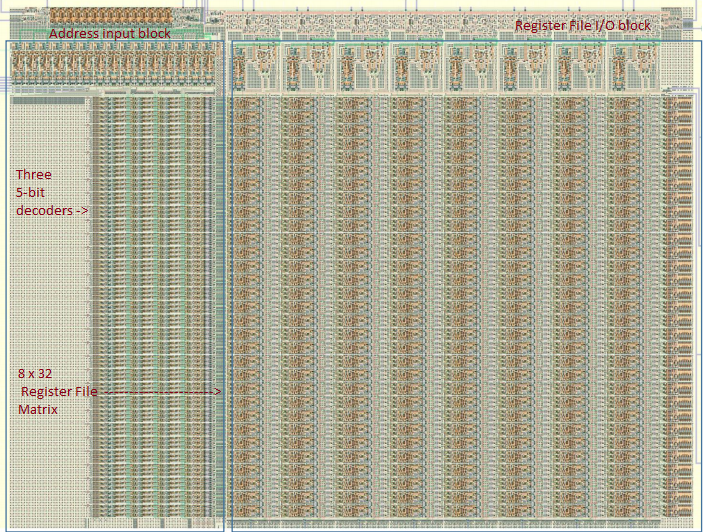Image resolution: width=703 pixels, height=532 pixels.
Task: Click the word "Matrix" in the annotation
Action: click(38, 410)
